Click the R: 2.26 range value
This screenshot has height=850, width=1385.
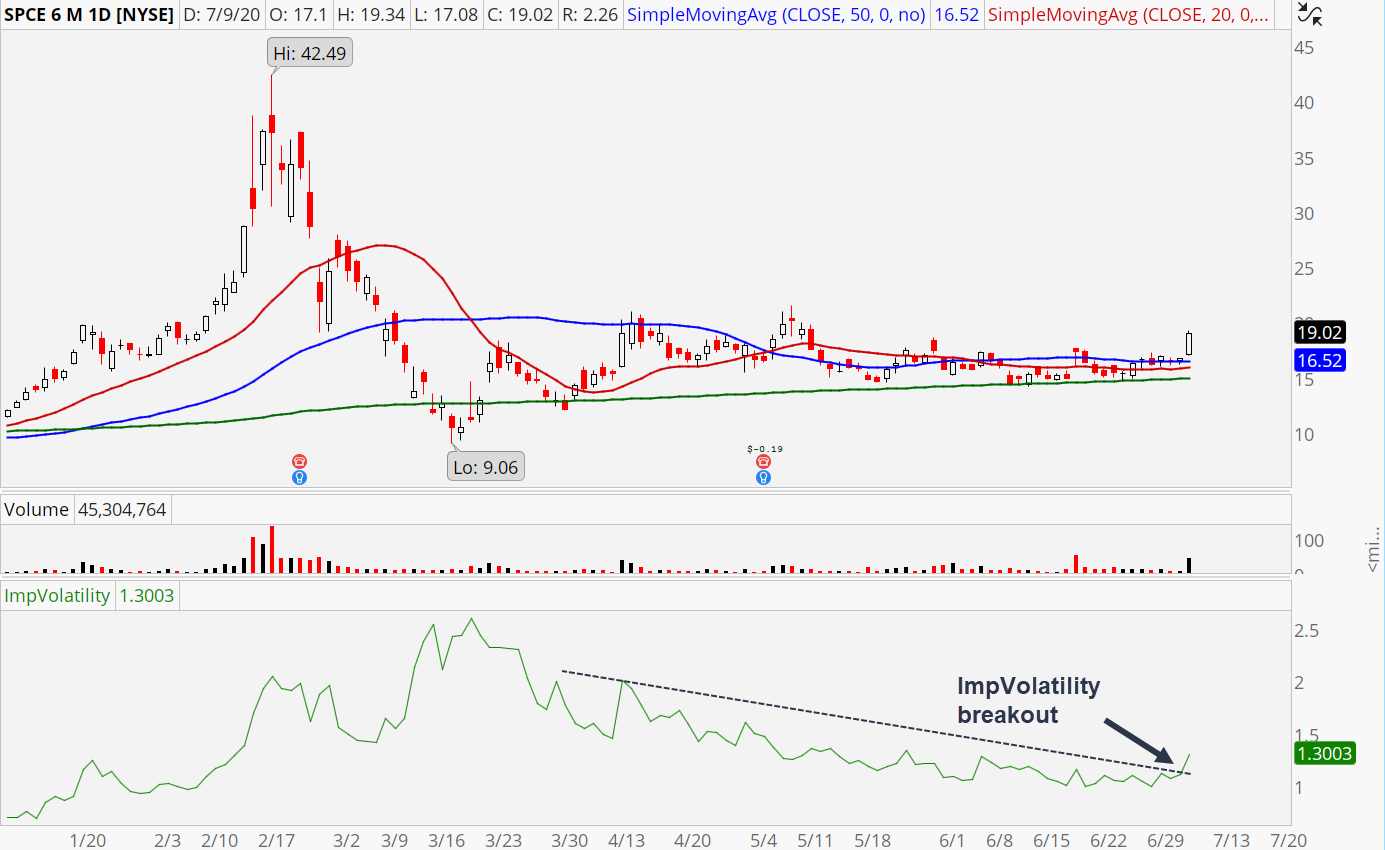point(592,15)
